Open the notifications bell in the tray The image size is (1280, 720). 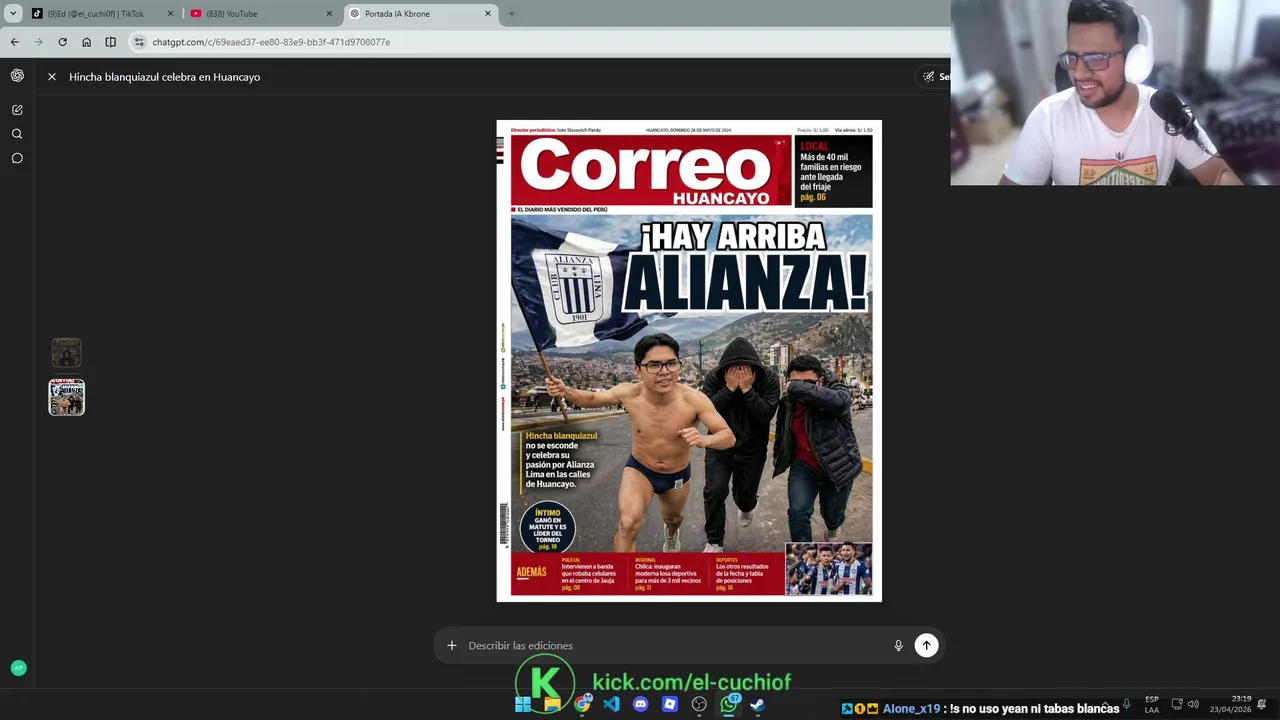[1262, 705]
